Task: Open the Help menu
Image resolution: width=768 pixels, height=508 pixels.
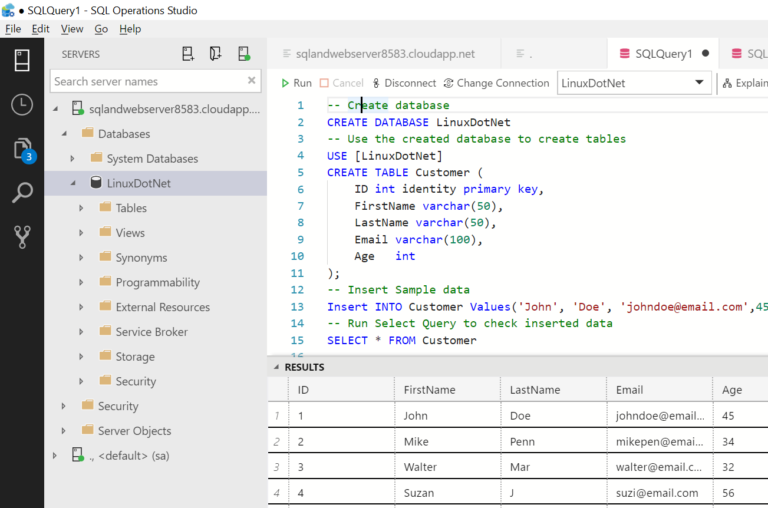Action: 130,29
